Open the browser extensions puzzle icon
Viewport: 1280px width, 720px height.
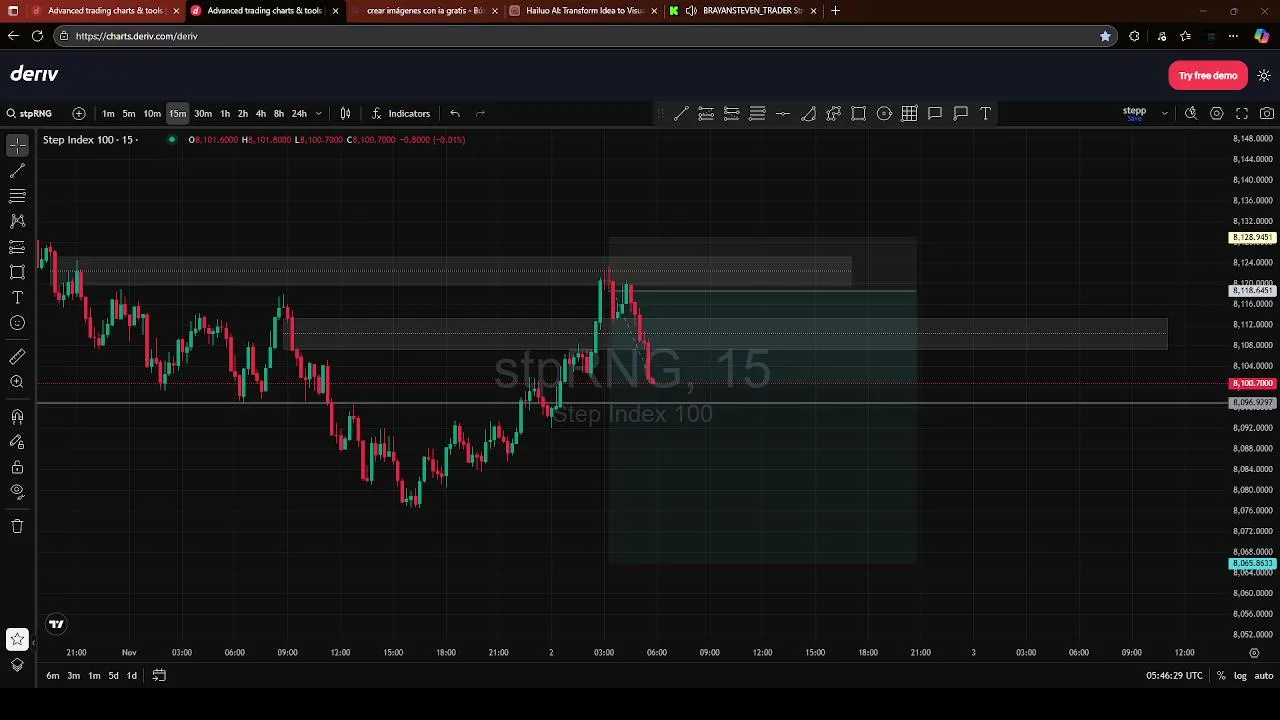point(1134,36)
